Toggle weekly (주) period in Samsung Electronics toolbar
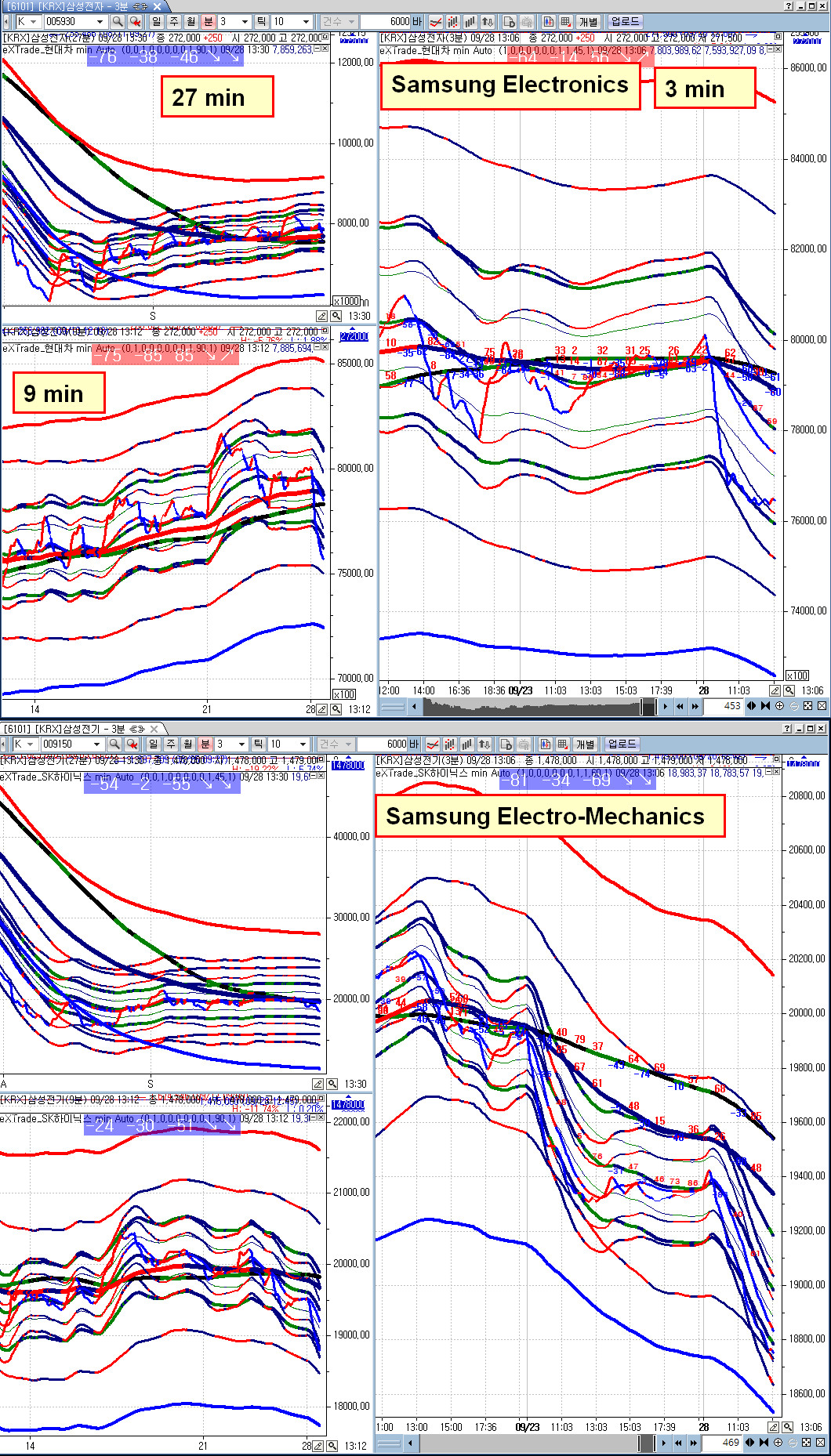Screen dimensions: 831x1456 (x=174, y=22)
